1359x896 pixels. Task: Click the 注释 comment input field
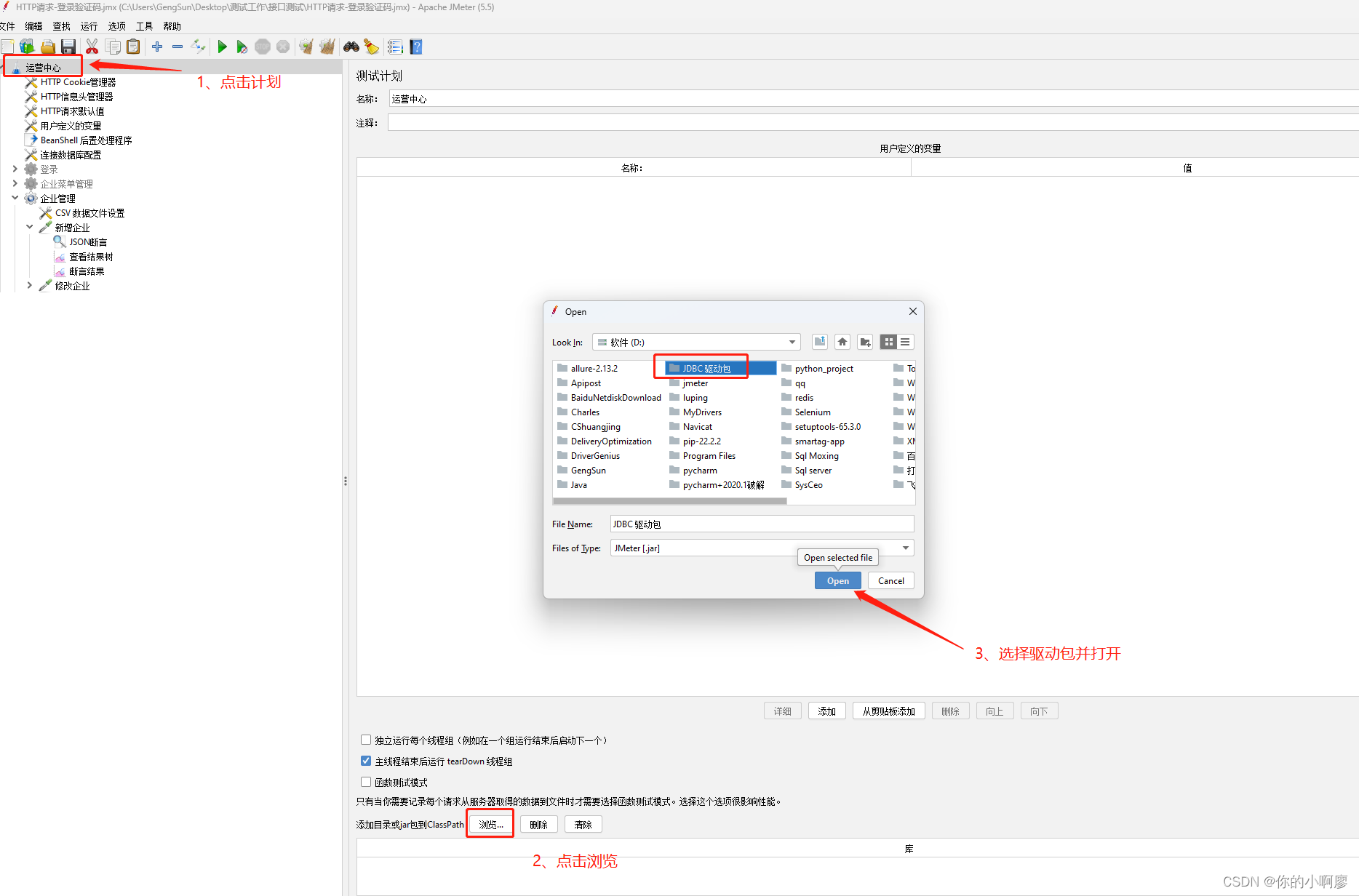(873, 123)
